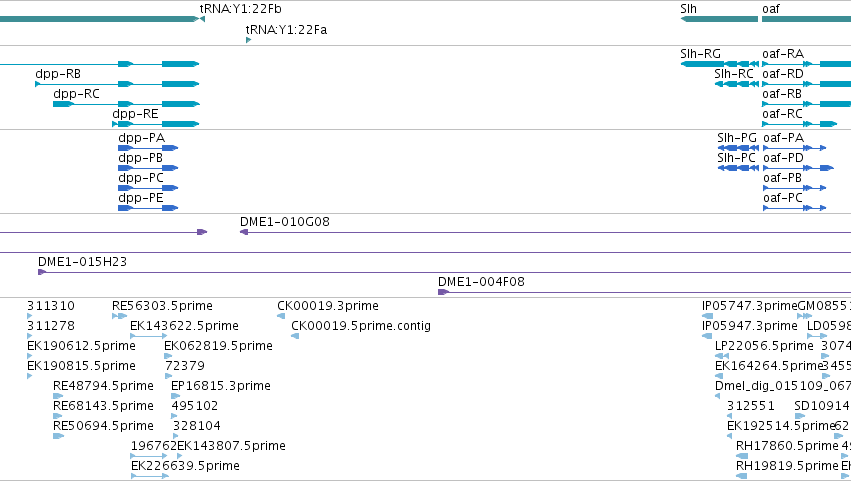
Task: Click the Slh-PC protein glyph
Action: (738, 168)
